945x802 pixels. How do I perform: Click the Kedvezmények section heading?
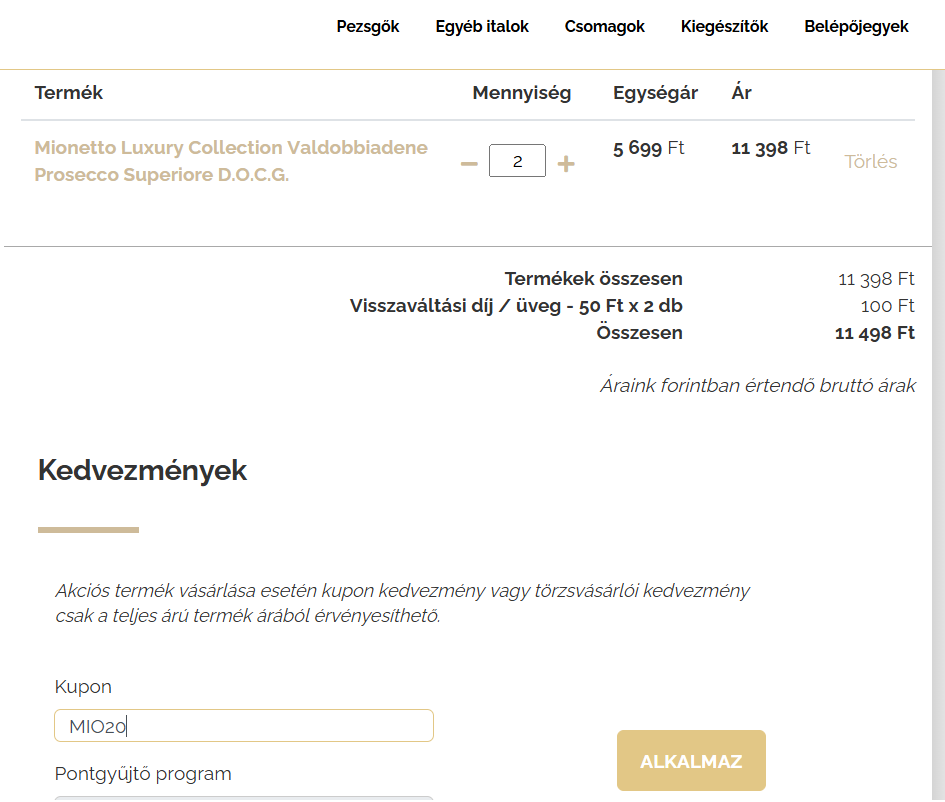pyautogui.click(x=142, y=471)
